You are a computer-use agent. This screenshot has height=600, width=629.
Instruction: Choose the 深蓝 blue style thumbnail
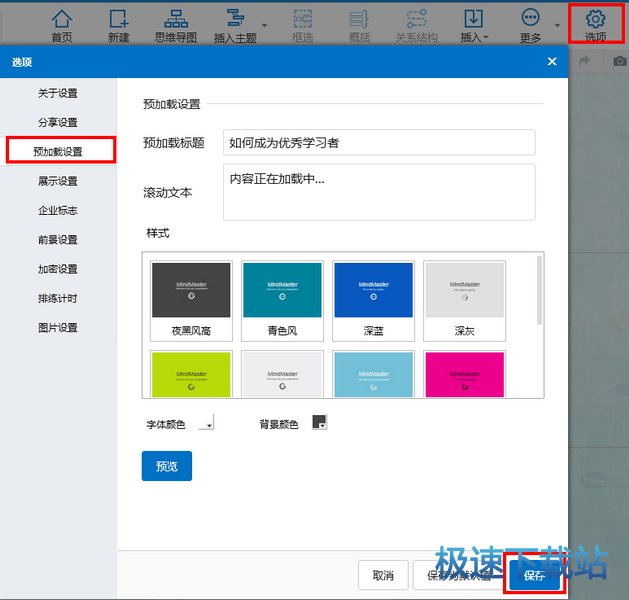pos(373,301)
